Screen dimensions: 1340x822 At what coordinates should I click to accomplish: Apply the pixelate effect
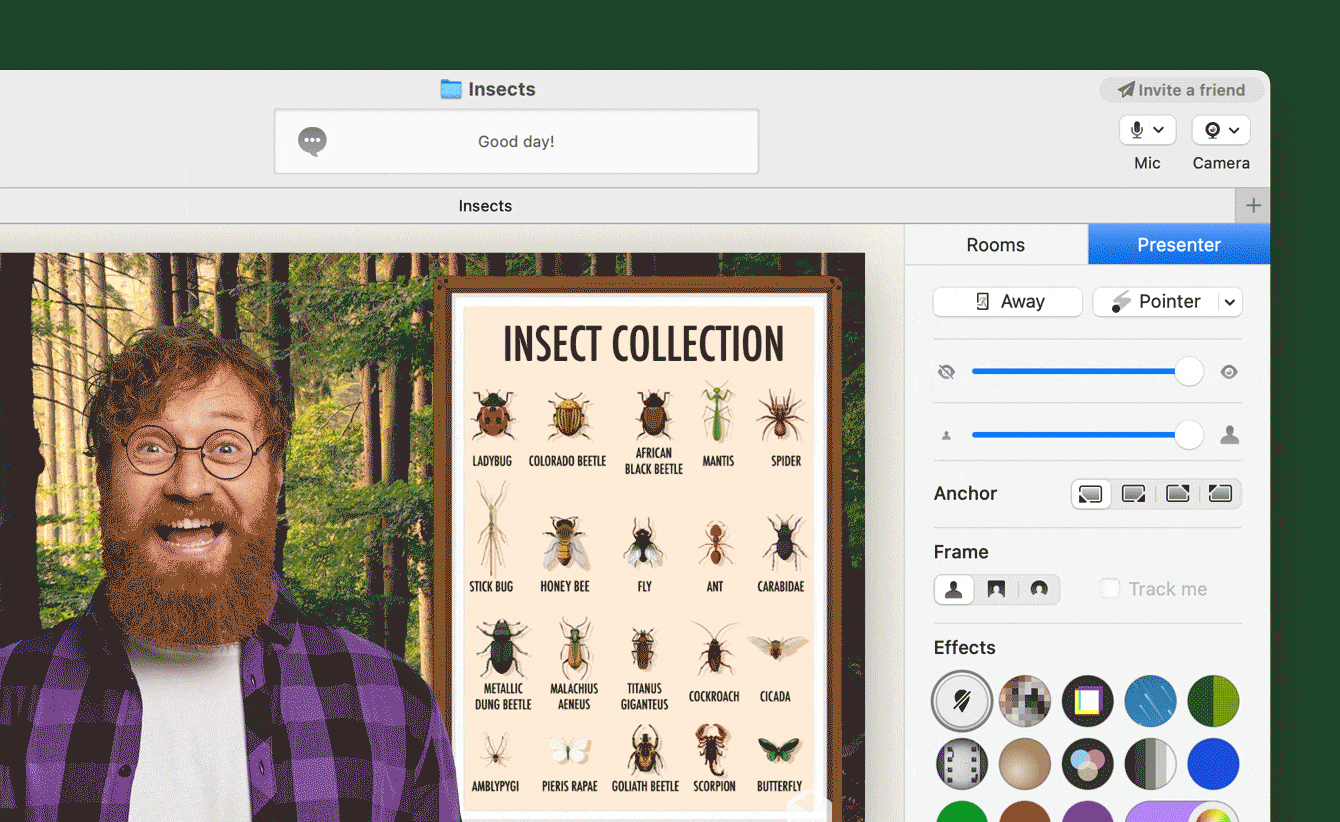[1025, 701]
